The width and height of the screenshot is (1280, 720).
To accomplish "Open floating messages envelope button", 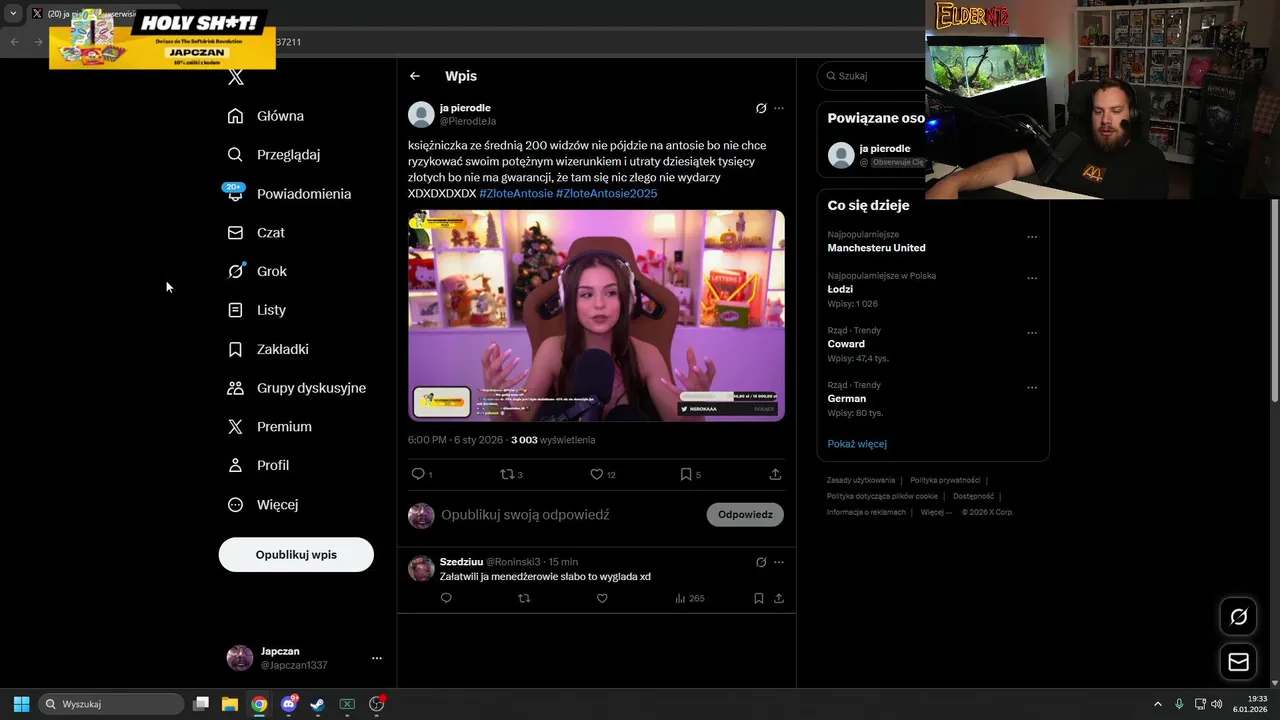I will point(1238,662).
